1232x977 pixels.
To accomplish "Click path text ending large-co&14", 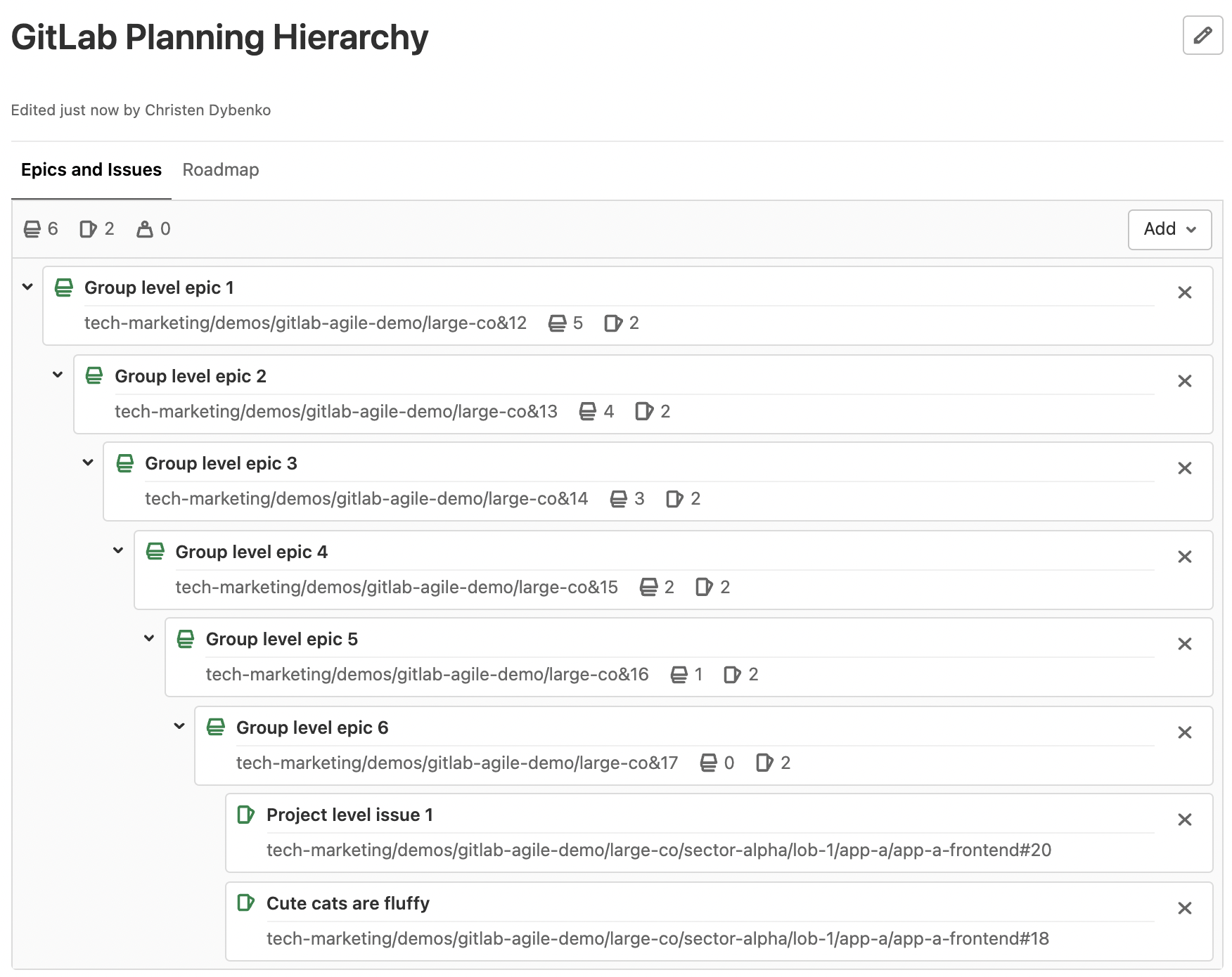I will pos(366,499).
